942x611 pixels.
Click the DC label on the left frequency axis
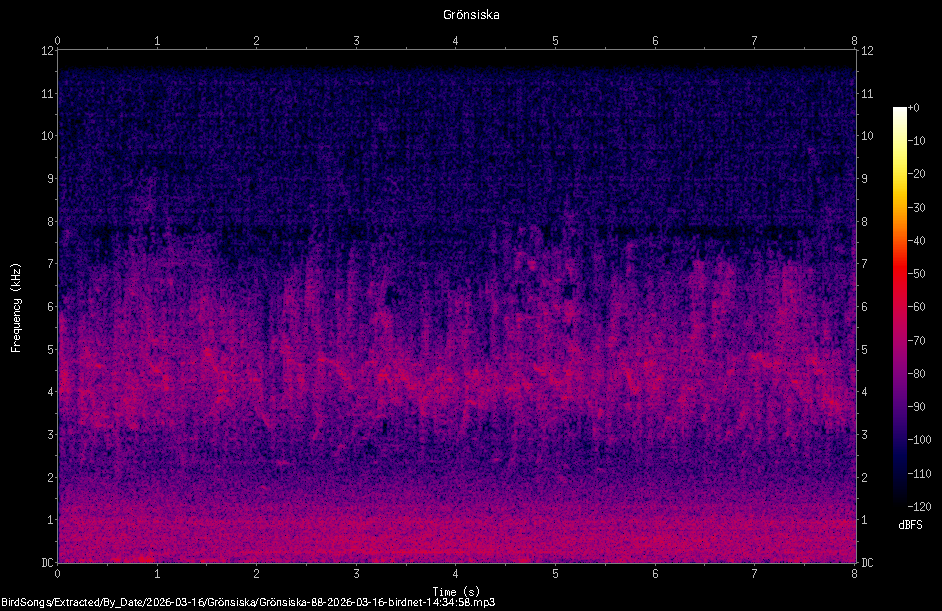coord(47,562)
